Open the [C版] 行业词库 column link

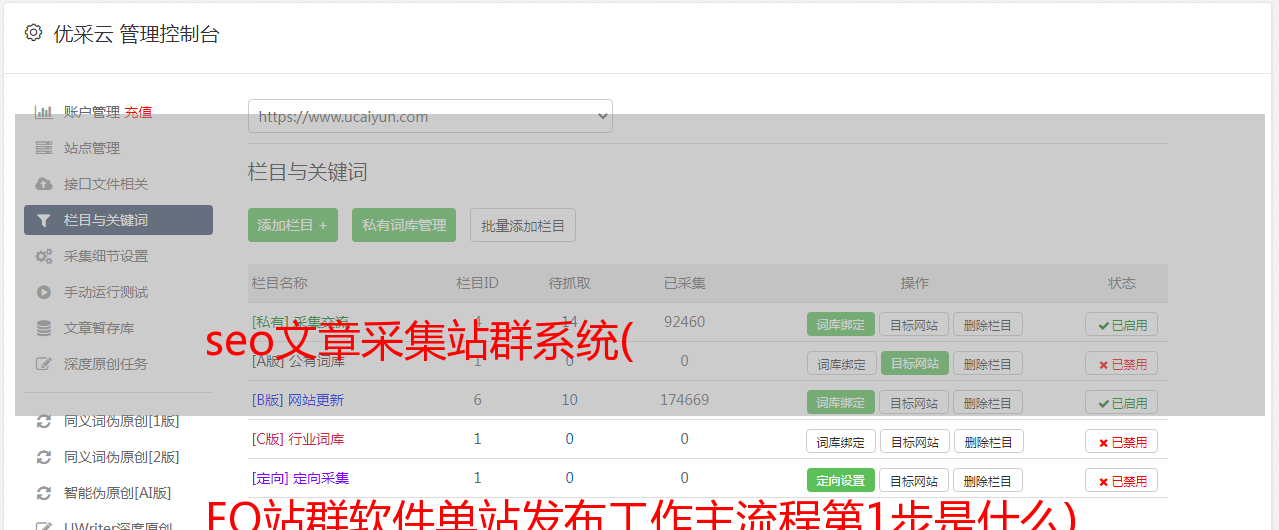pos(298,439)
